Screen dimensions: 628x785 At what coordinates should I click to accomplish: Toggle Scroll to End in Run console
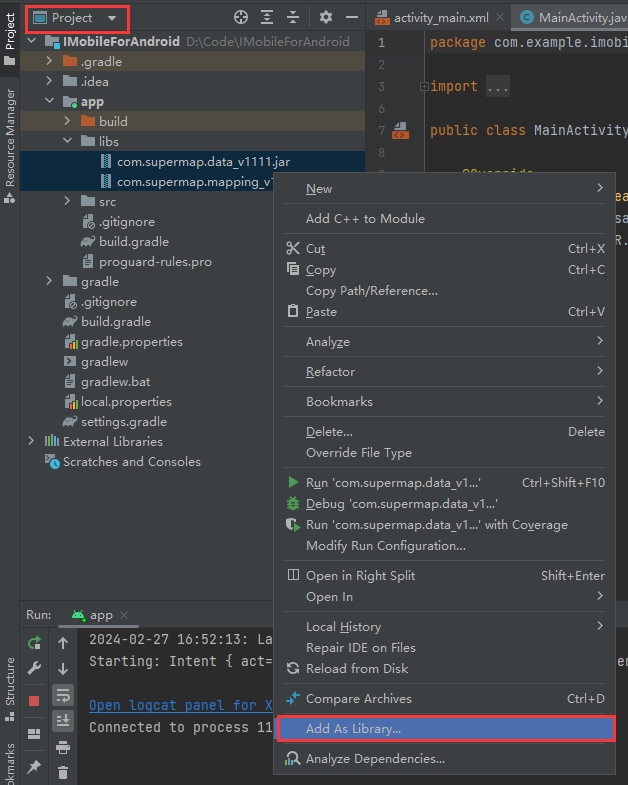(63, 720)
